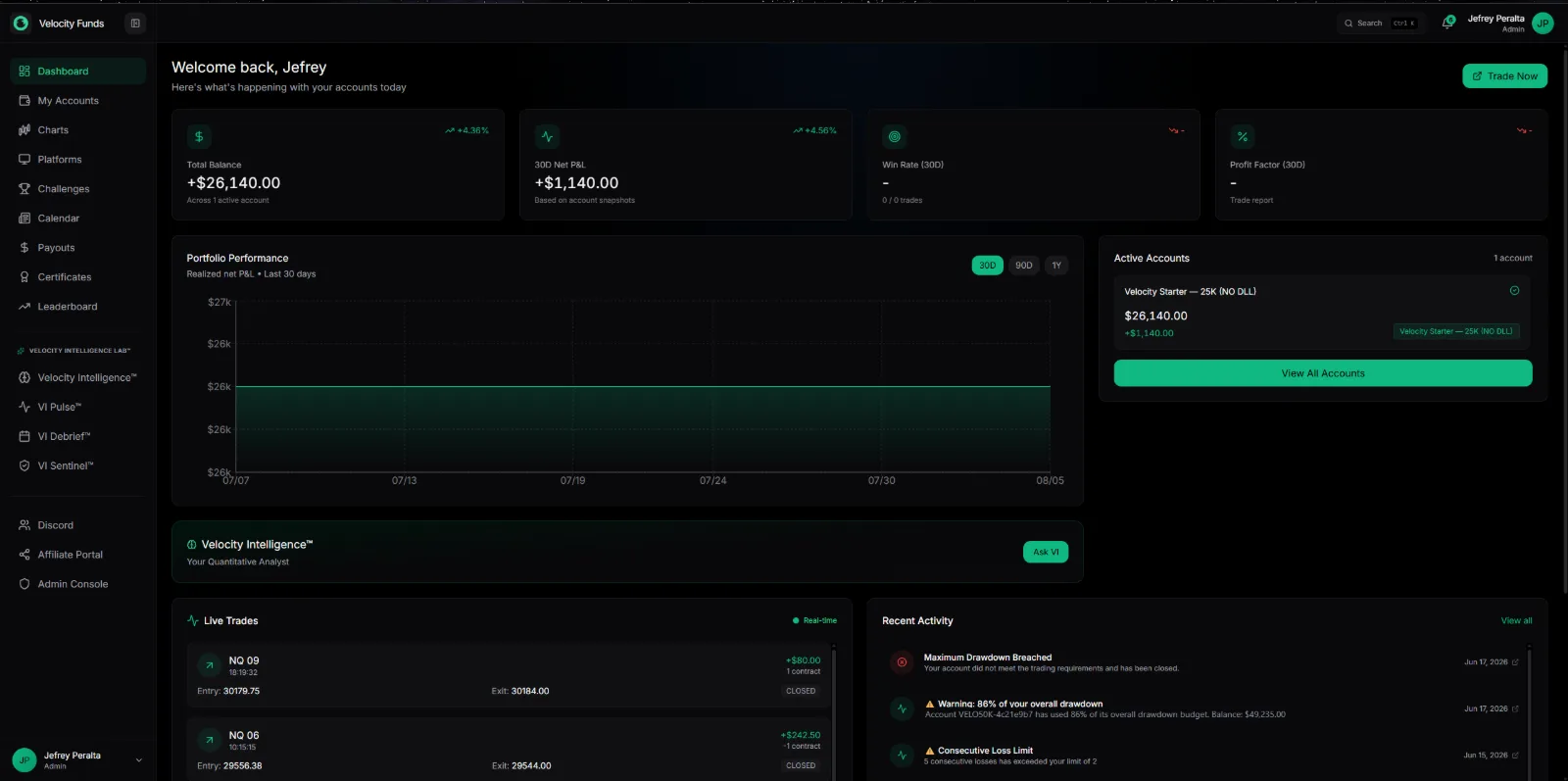Open external link for Maximum Drawdown Breached entry
Image resolution: width=1568 pixels, height=781 pixels.
click(x=1515, y=662)
